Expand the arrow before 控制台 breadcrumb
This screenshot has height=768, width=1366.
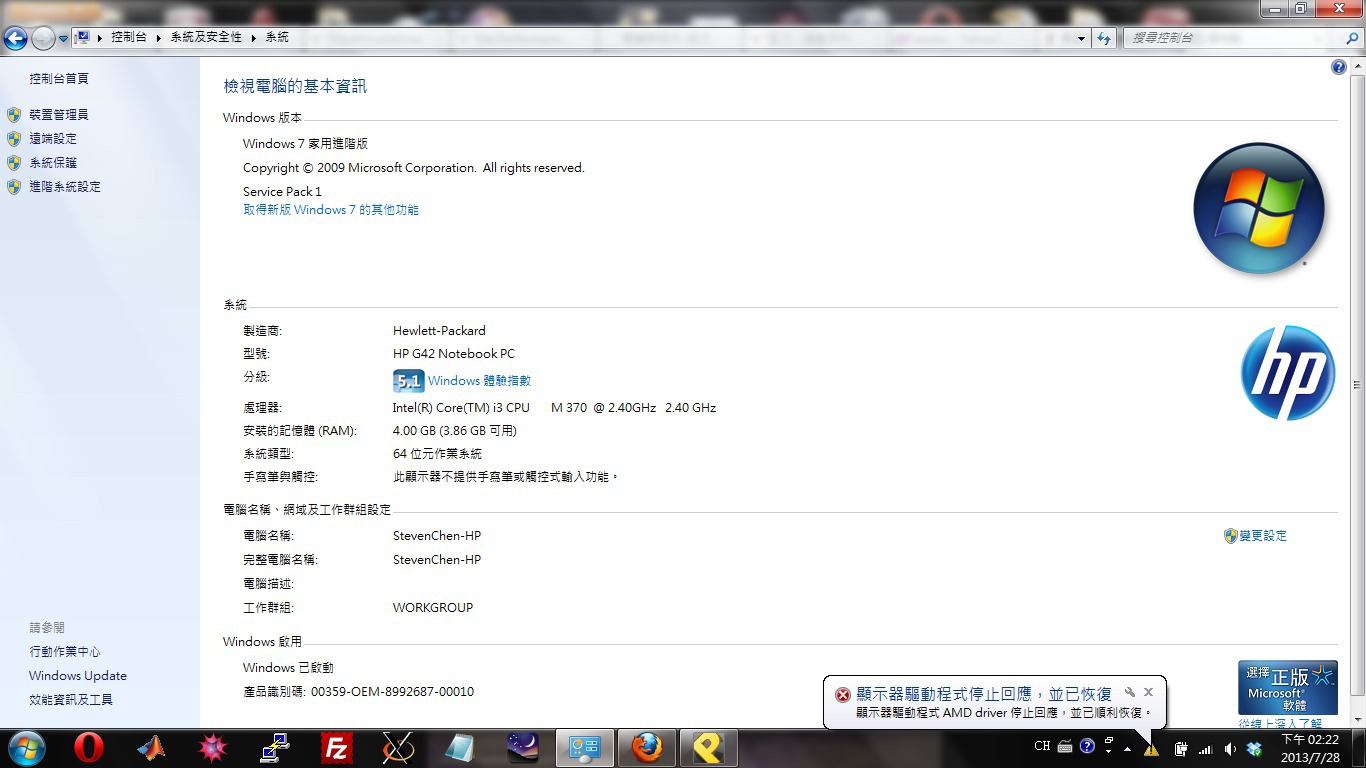100,37
